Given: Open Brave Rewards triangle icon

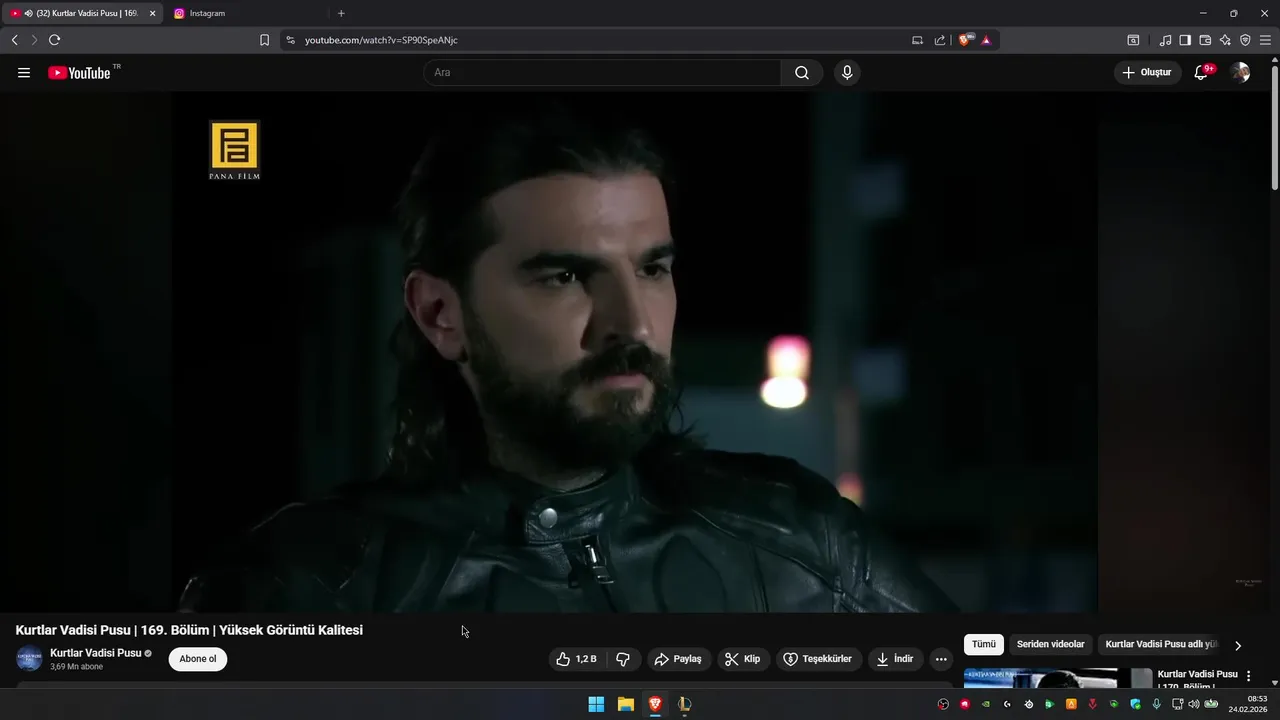Looking at the screenshot, I should pos(986,40).
